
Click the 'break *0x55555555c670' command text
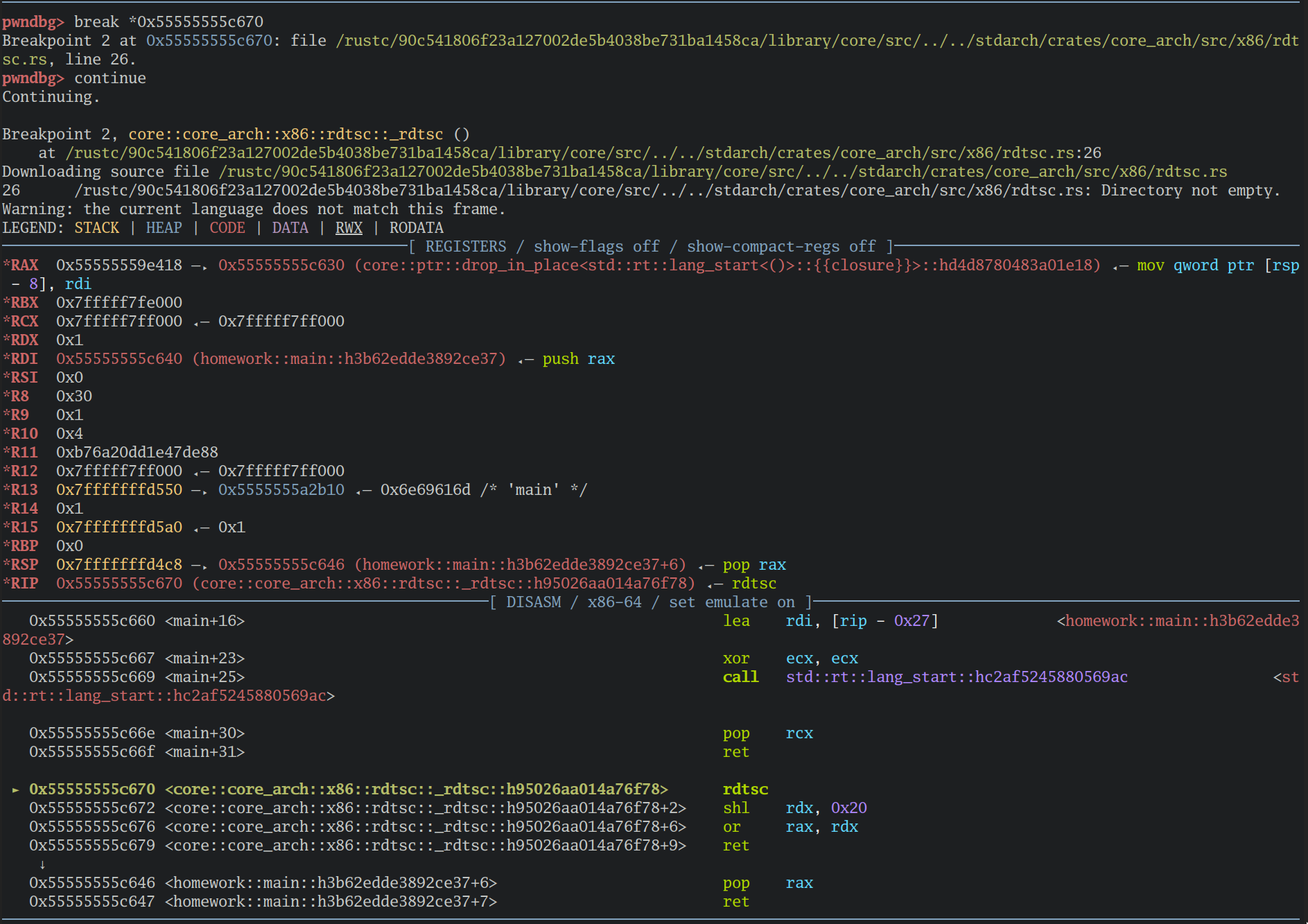(168, 21)
